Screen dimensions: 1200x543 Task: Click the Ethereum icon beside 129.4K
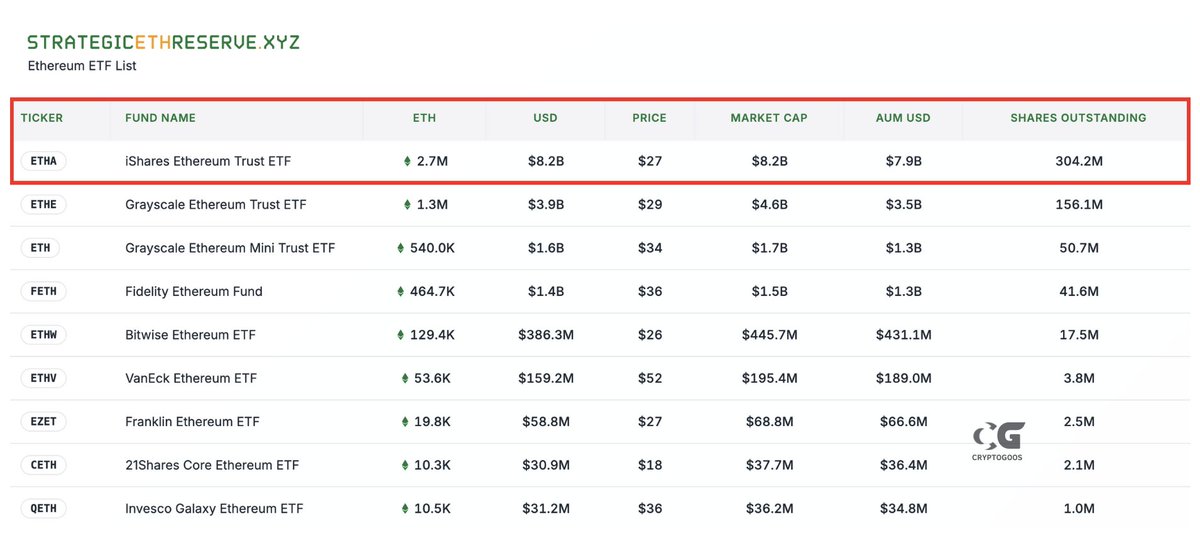[x=401, y=334]
